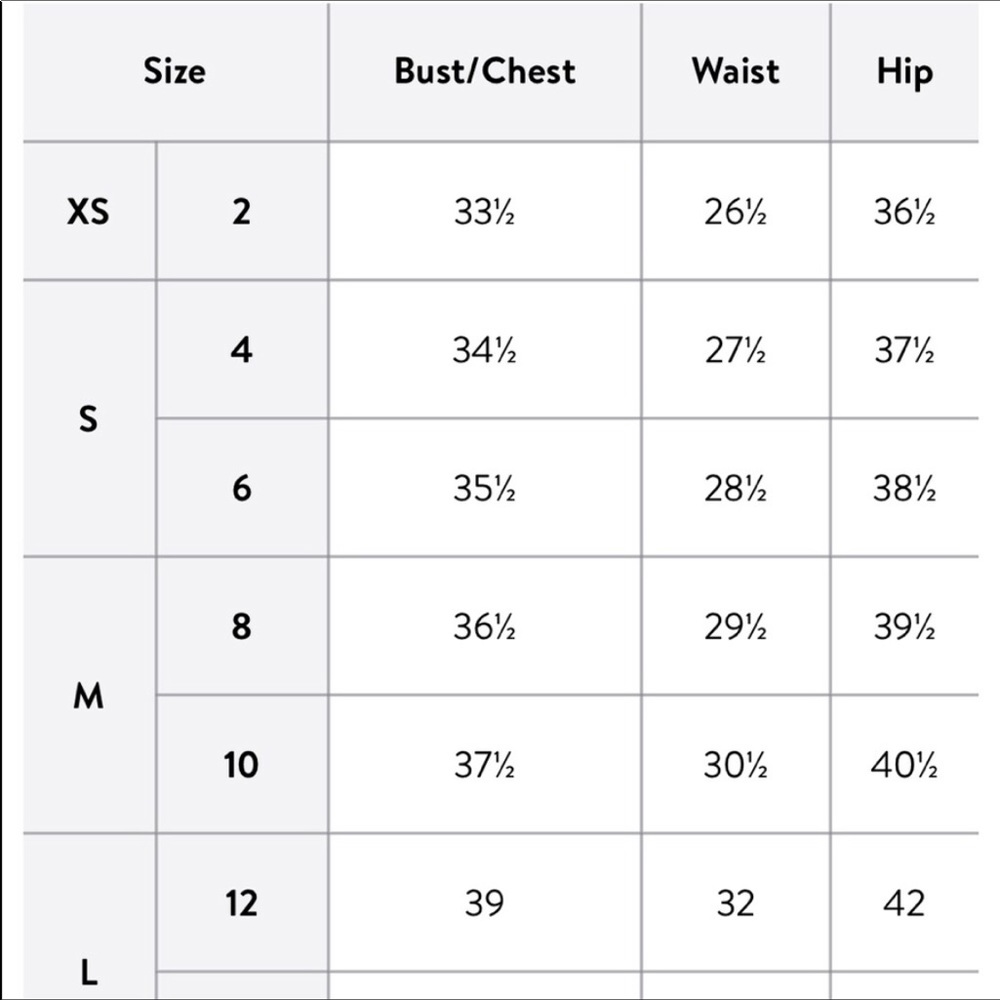Screen dimensions: 1000x1000
Task: Select the Bust/Chest column header
Action: [485, 71]
